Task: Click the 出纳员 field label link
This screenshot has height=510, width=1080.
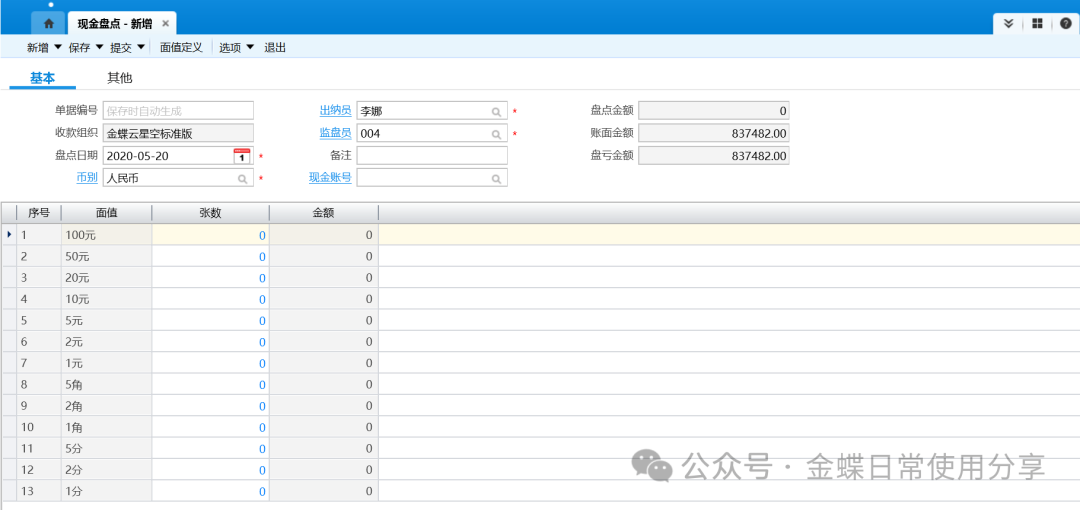Action: pyautogui.click(x=335, y=111)
